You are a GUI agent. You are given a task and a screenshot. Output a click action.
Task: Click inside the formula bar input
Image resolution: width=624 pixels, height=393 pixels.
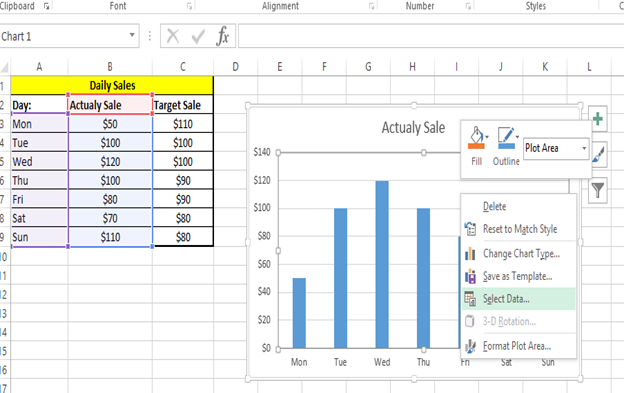click(x=431, y=36)
